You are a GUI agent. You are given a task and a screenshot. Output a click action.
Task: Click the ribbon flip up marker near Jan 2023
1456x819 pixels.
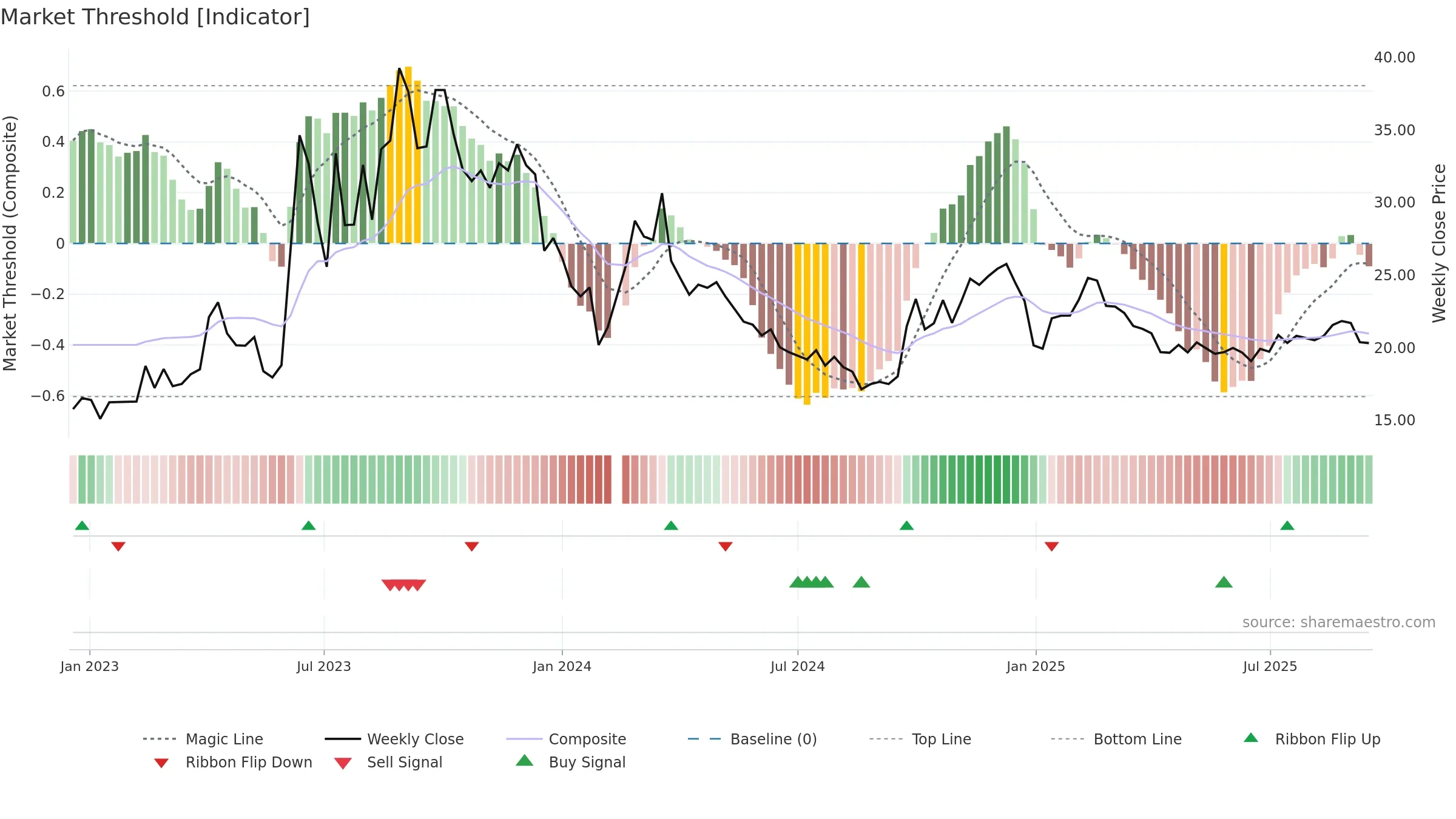[x=82, y=525]
